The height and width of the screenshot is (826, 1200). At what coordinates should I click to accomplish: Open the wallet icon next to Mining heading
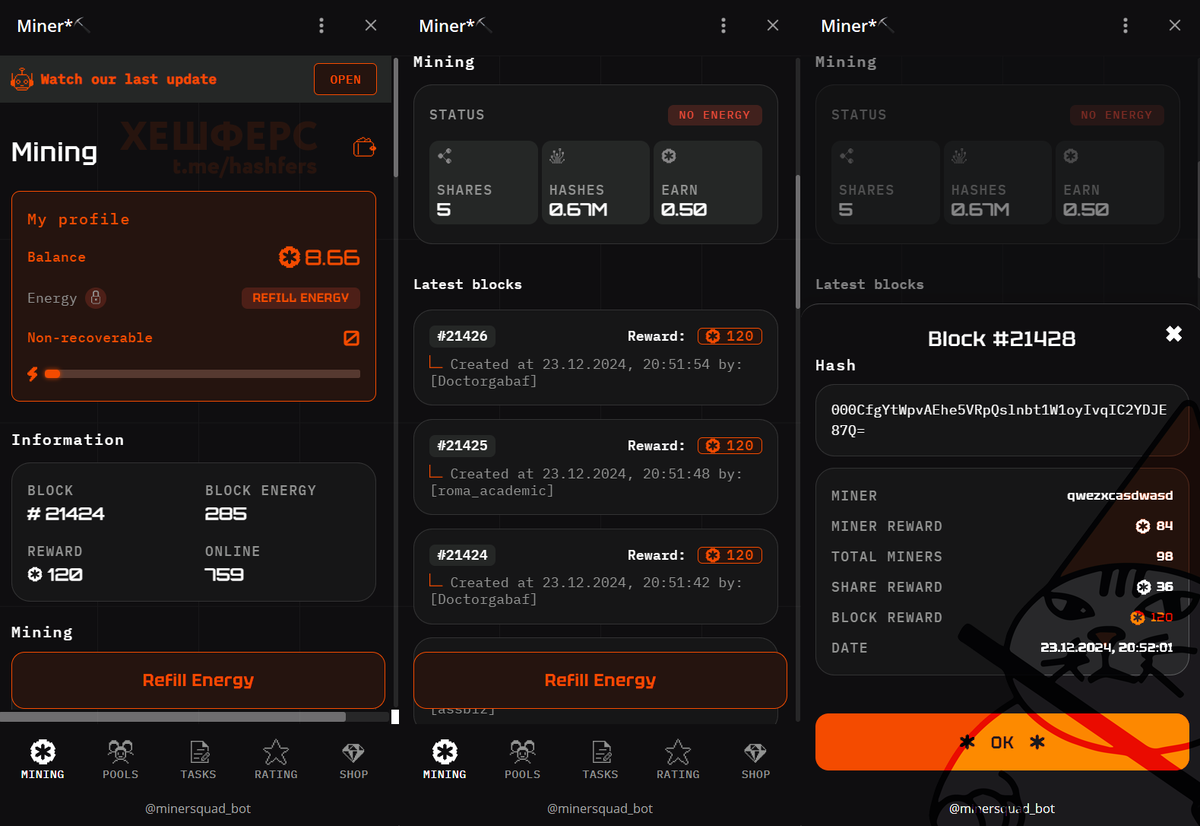pos(364,148)
